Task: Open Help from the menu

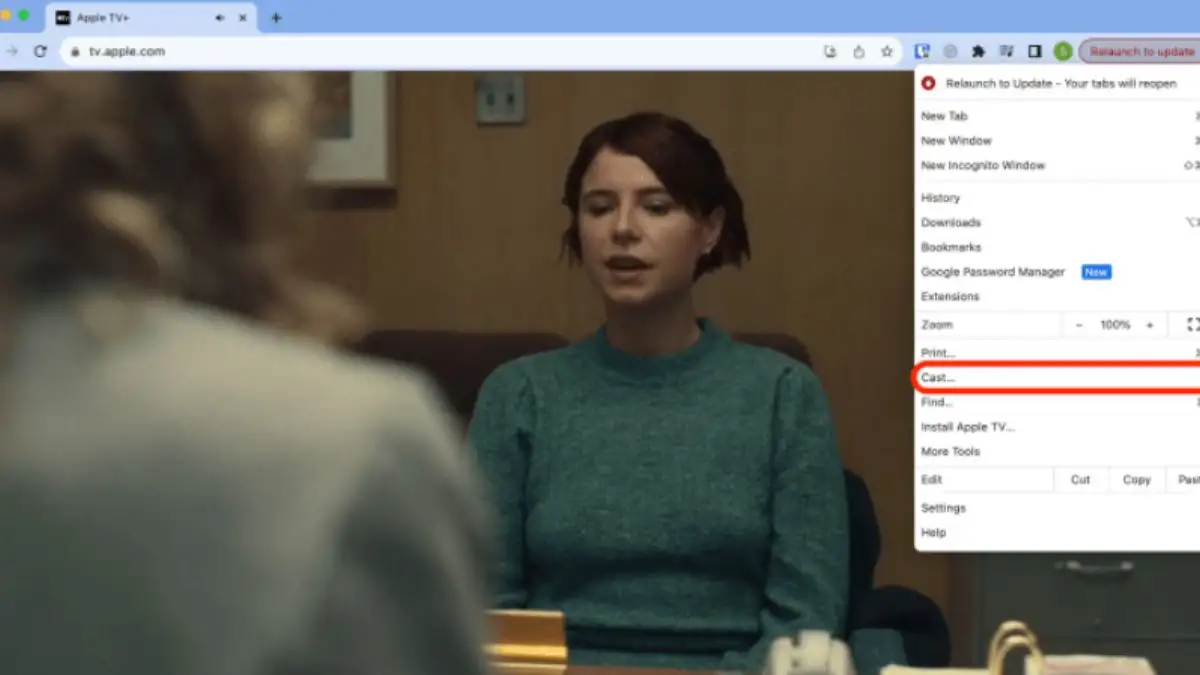Action: pos(1057,532)
